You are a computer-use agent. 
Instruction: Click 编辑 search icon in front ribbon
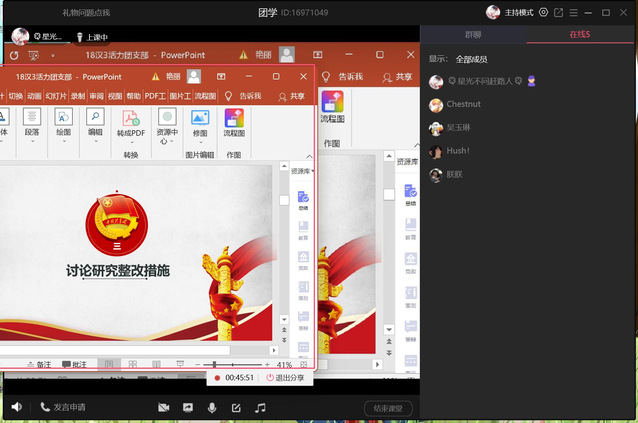point(95,117)
